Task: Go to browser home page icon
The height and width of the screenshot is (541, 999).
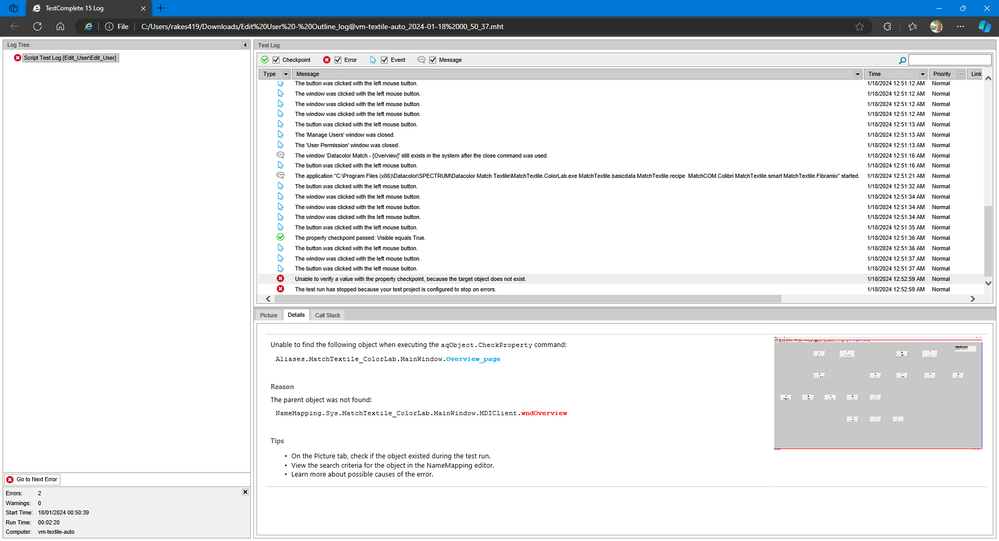Action: (x=60, y=27)
